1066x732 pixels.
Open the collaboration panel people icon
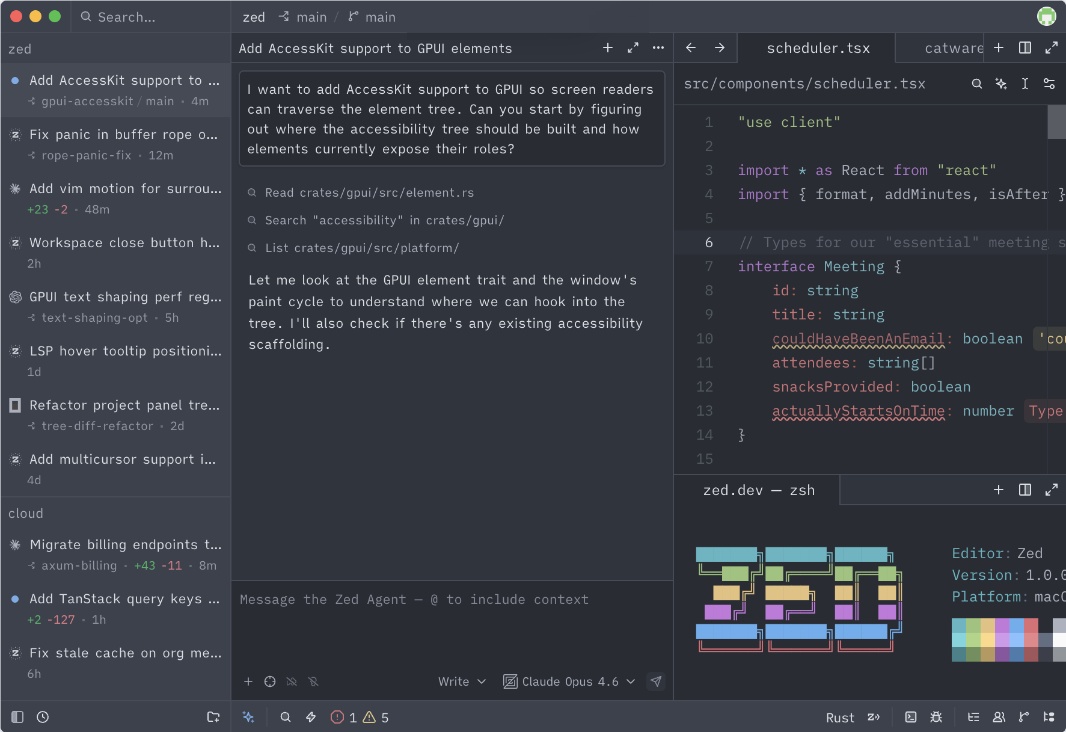[x=999, y=717]
